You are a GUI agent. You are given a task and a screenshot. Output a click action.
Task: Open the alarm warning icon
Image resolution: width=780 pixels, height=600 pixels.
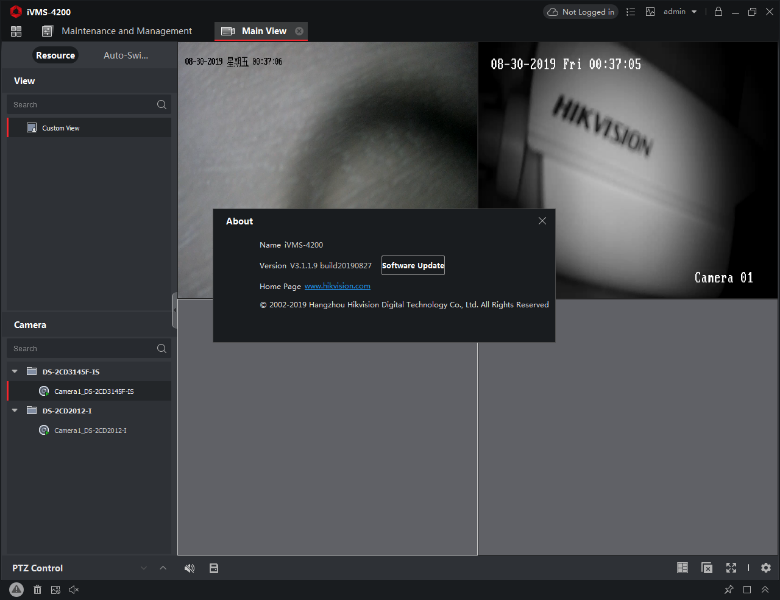click(x=16, y=590)
